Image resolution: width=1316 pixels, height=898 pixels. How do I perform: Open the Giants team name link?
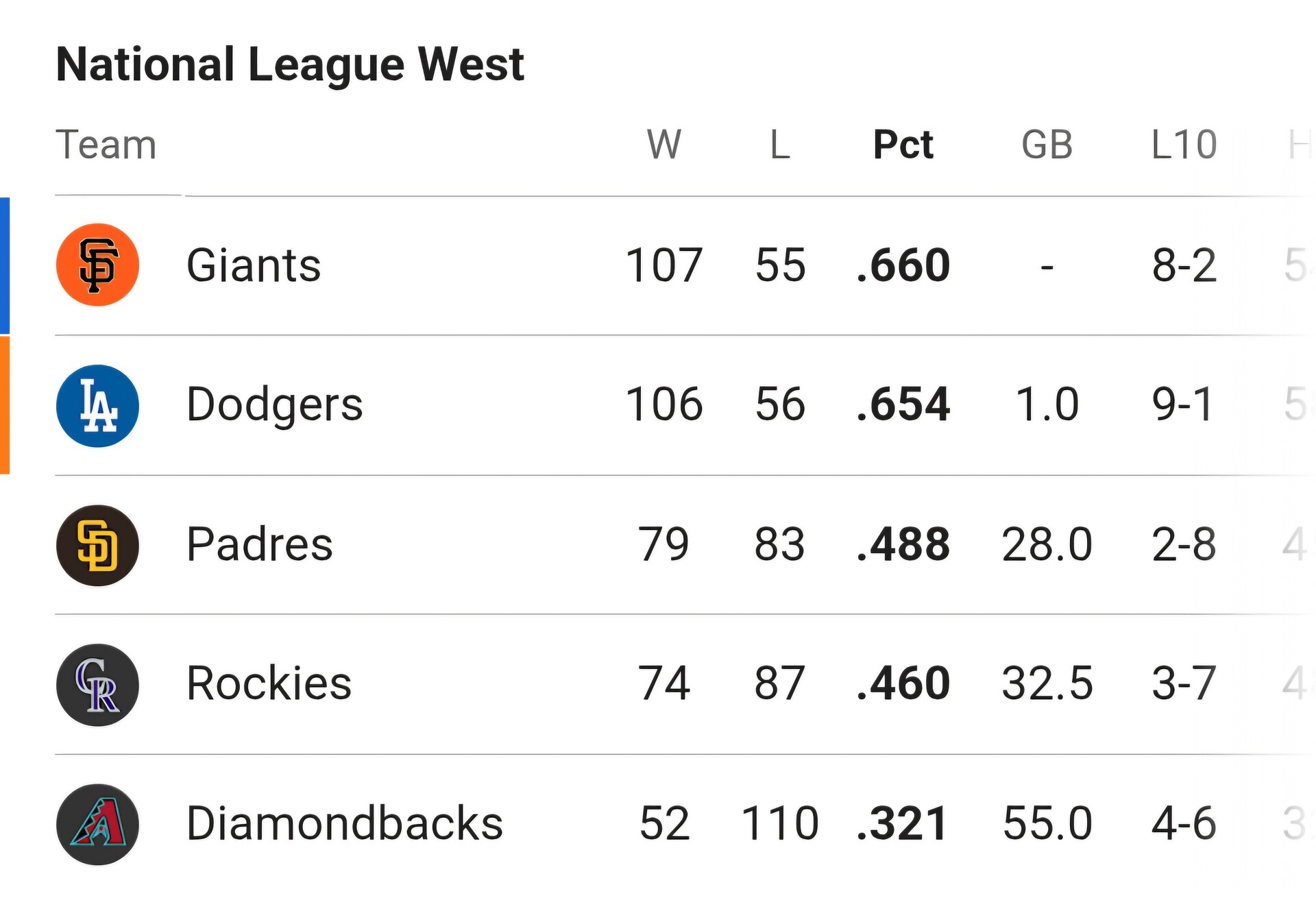[x=254, y=266]
